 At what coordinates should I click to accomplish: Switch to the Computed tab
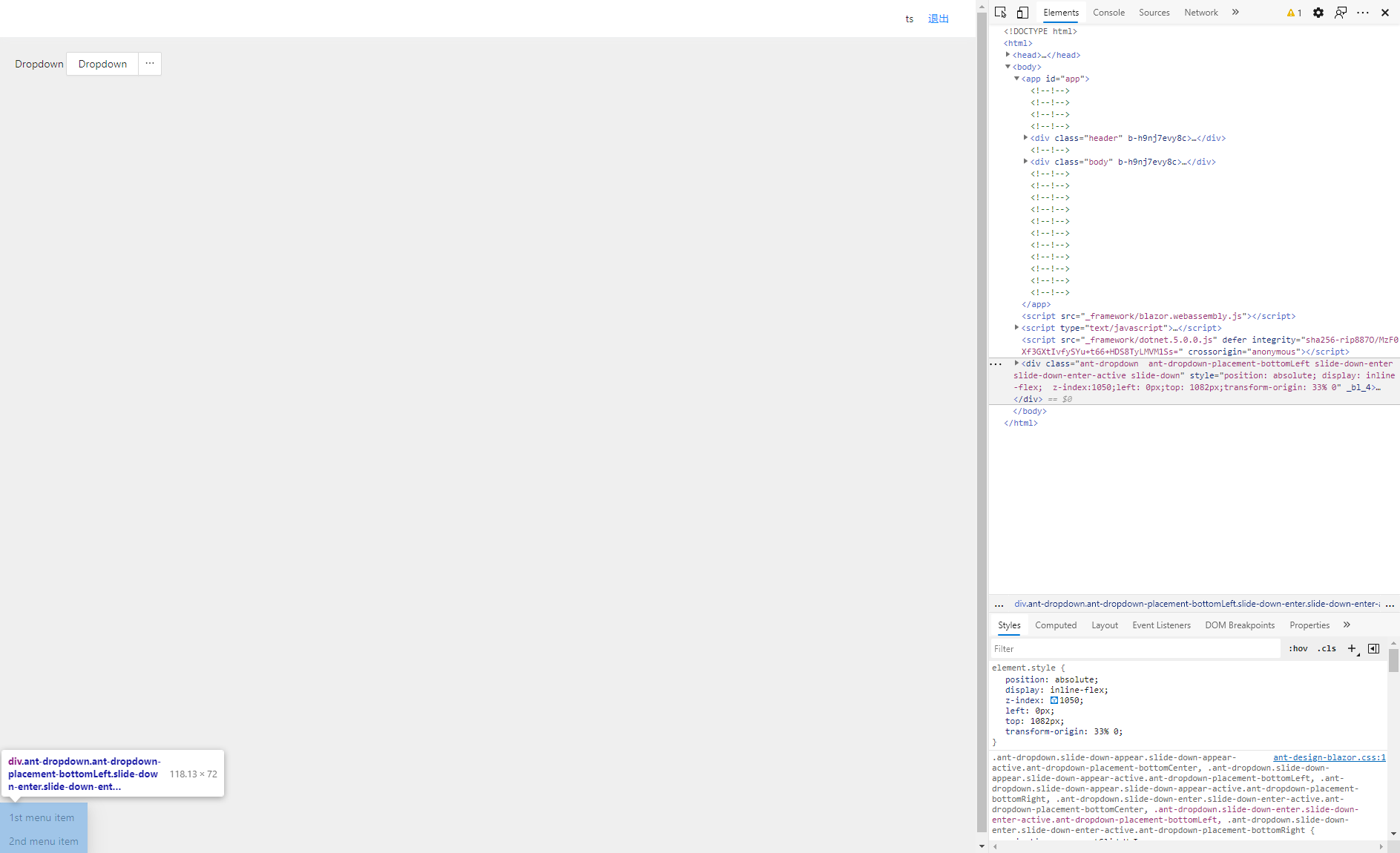(1056, 625)
